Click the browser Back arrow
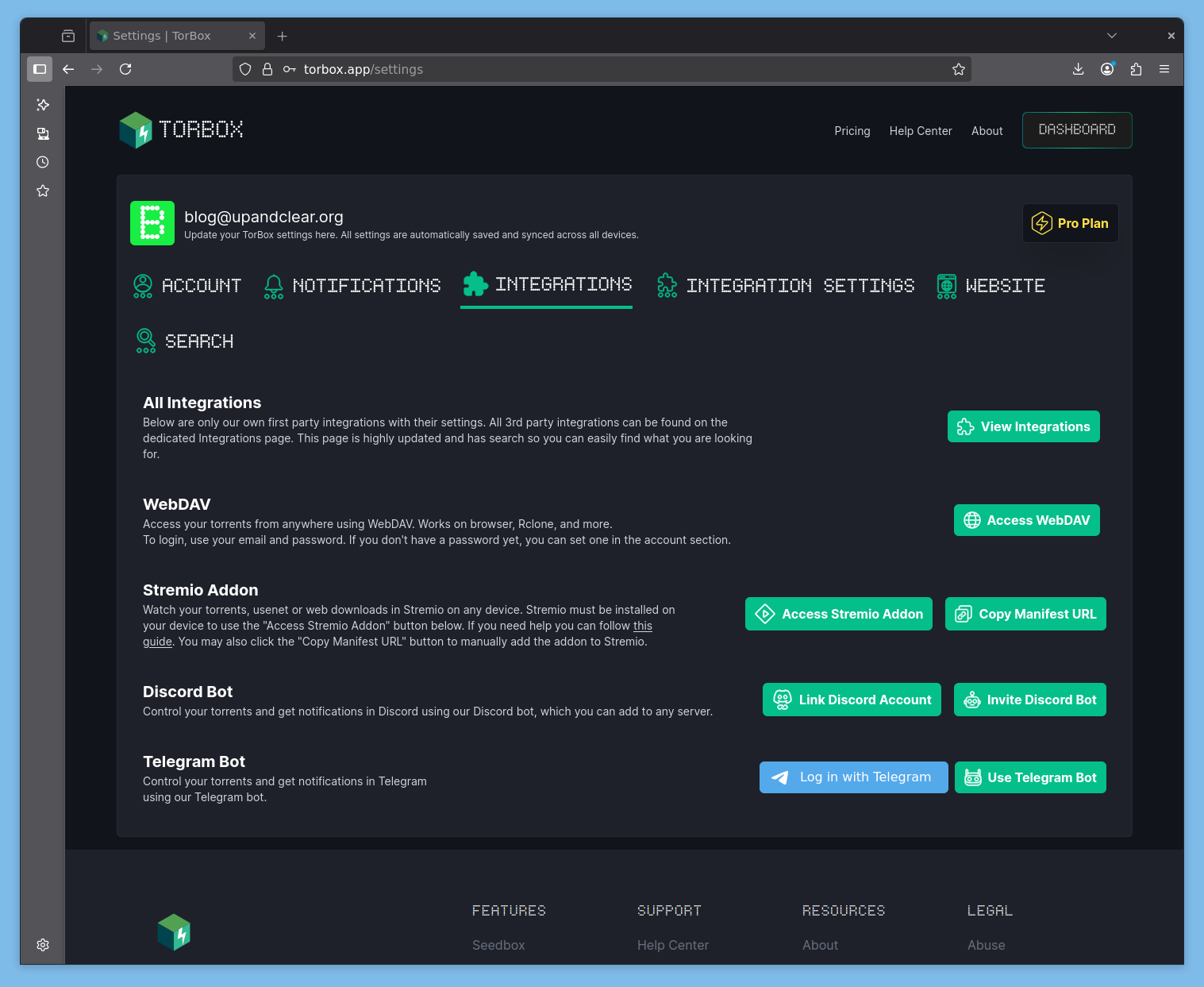 [x=68, y=69]
